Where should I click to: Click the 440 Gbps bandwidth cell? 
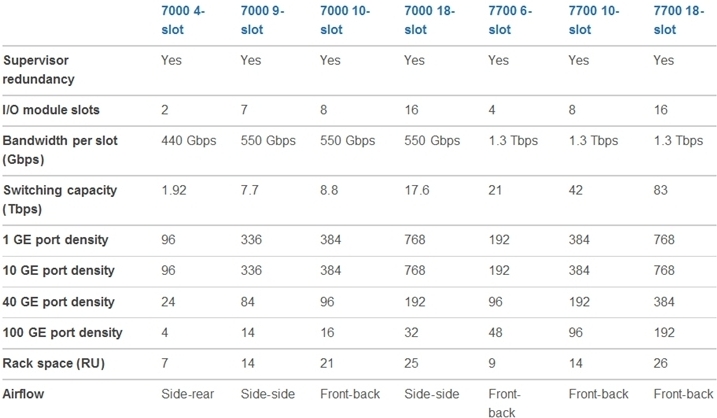188,141
